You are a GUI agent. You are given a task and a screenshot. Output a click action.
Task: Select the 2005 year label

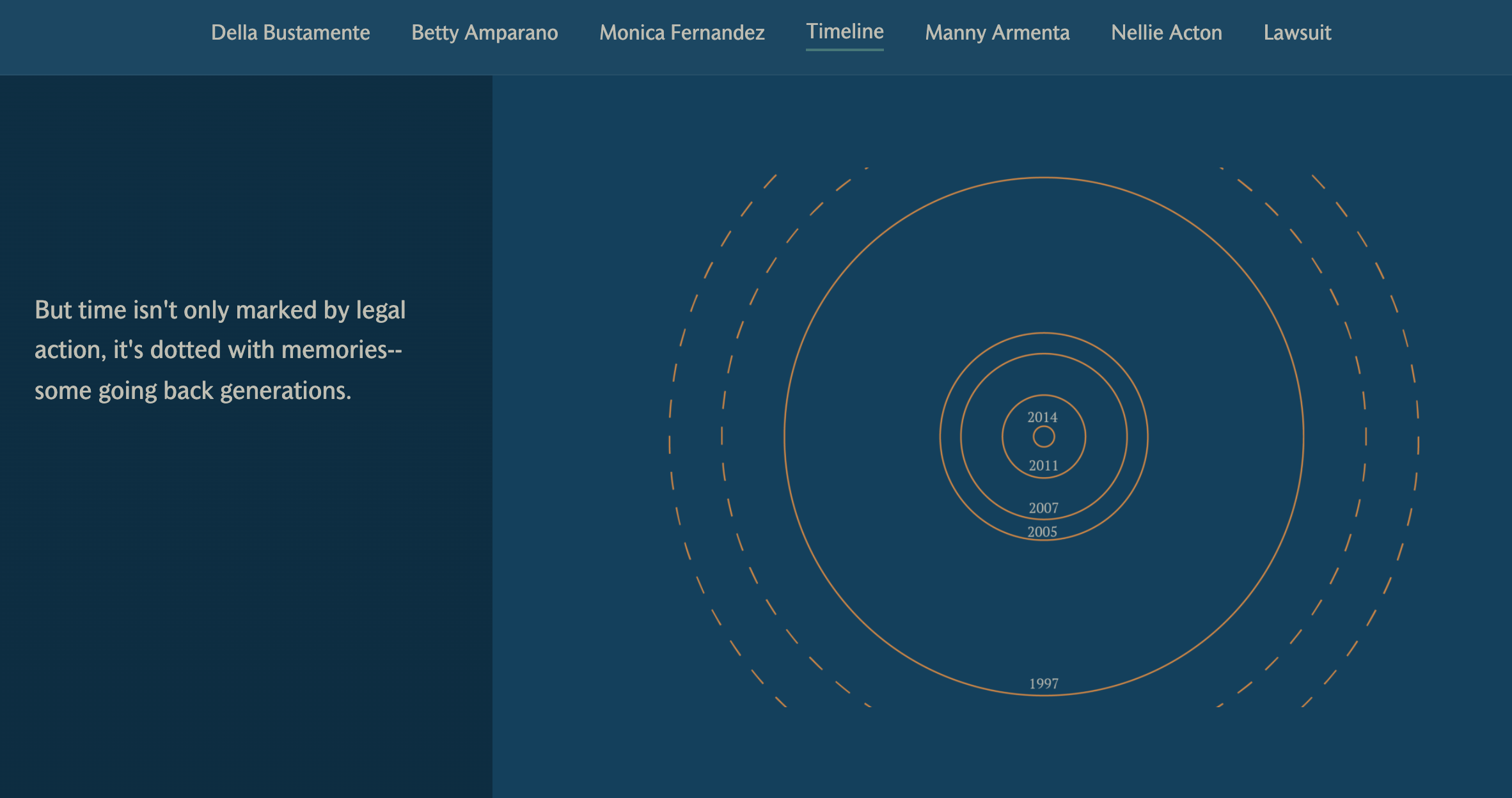tap(1042, 532)
